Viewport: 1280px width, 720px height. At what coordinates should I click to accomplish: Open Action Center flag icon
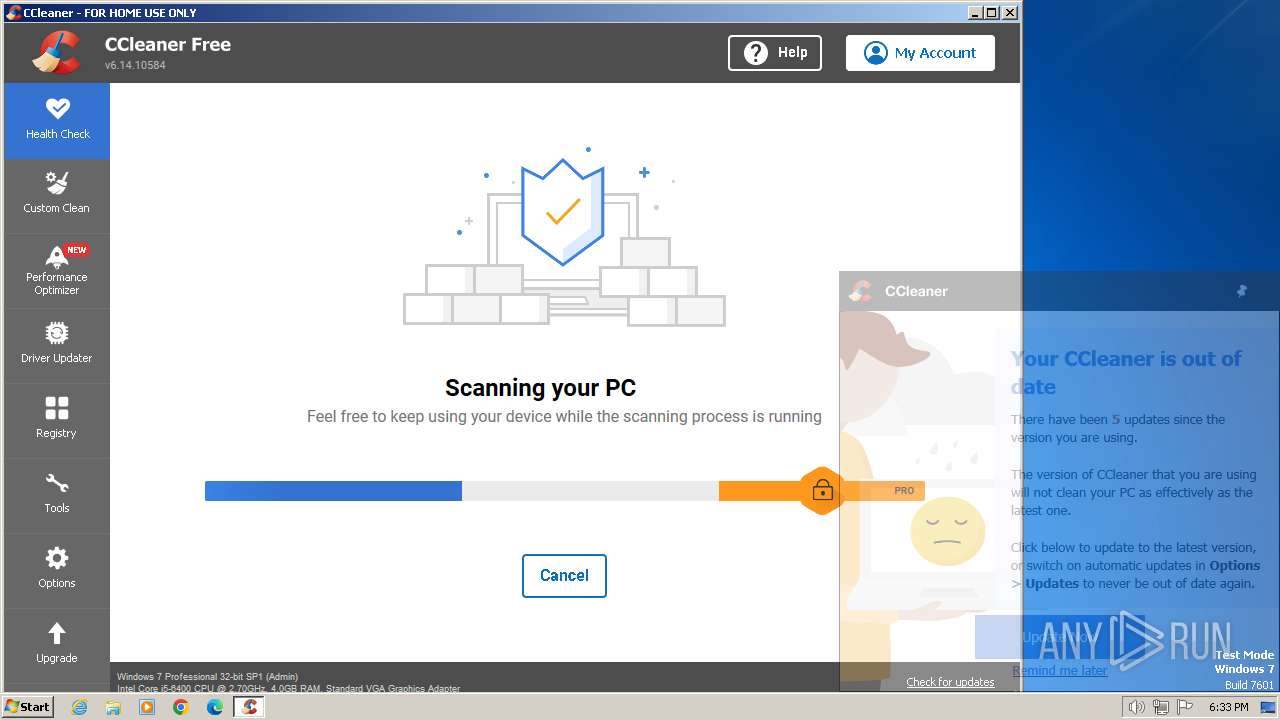click(x=1185, y=707)
